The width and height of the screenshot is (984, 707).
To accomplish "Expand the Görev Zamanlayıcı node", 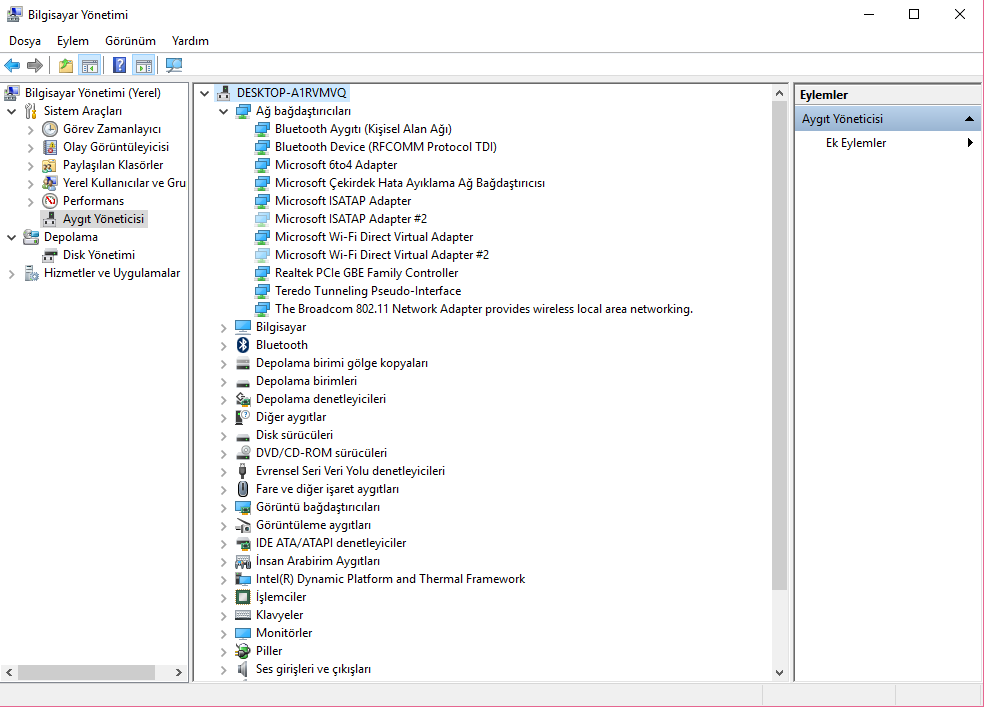I will point(31,130).
